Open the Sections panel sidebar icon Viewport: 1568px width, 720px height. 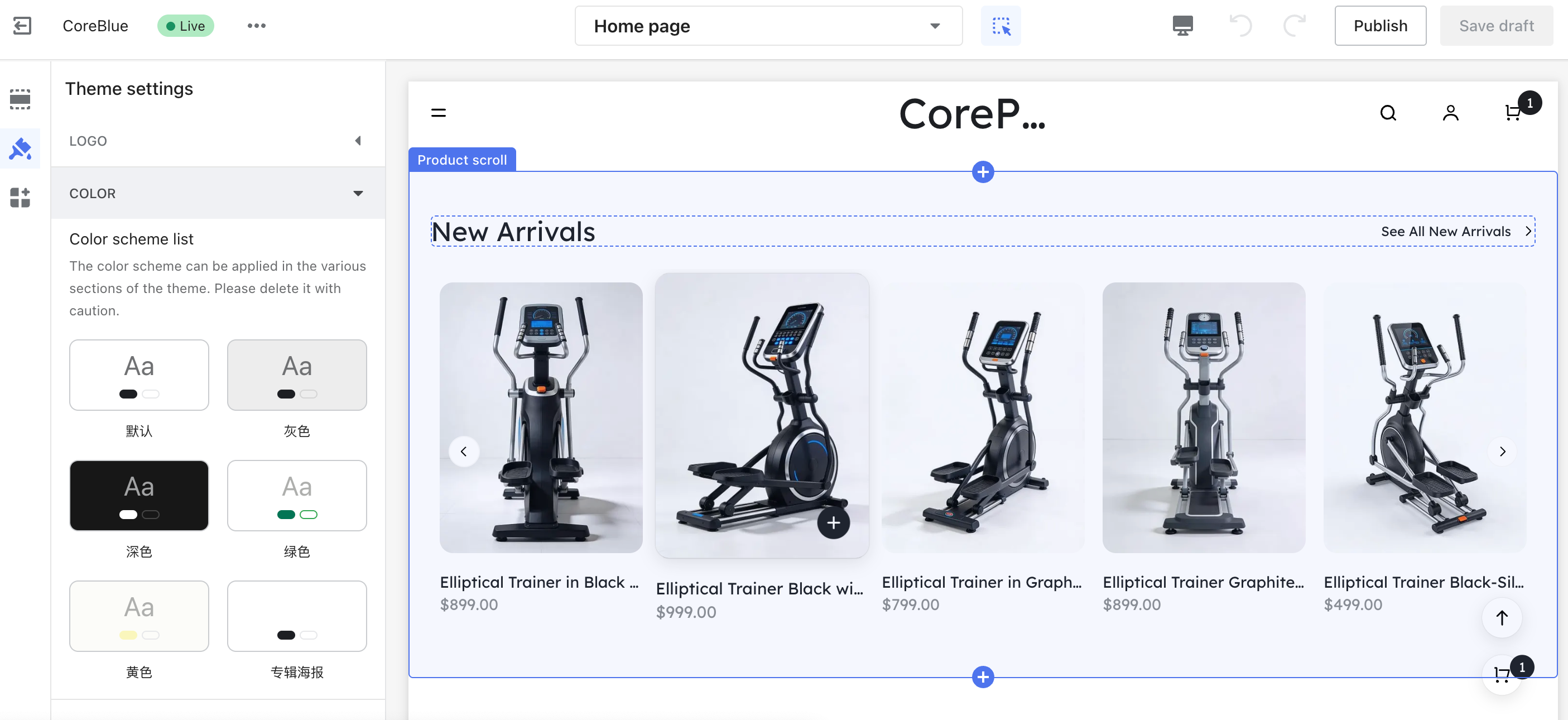pyautogui.click(x=20, y=99)
